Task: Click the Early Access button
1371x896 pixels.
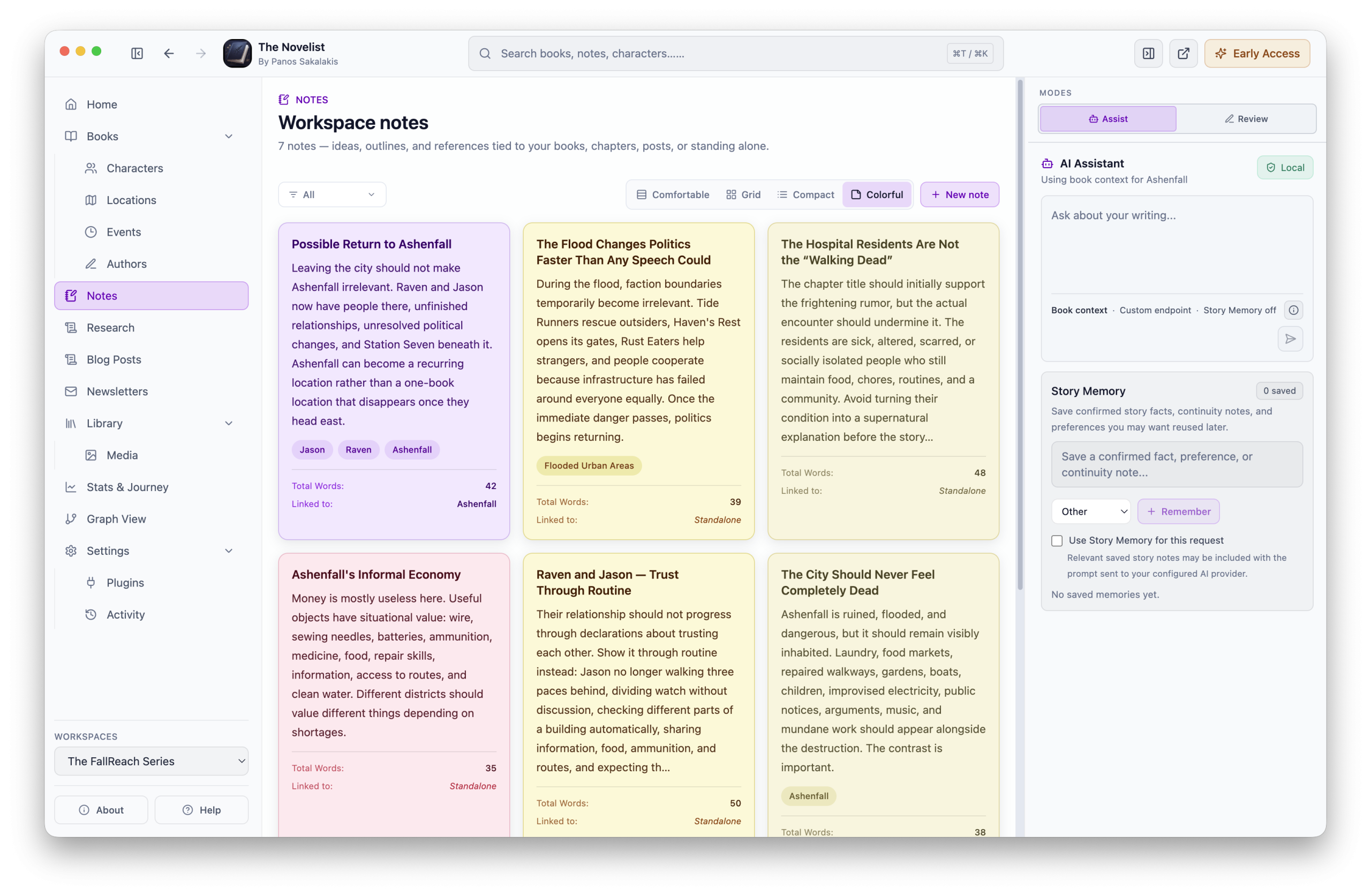Action: pyautogui.click(x=1257, y=53)
